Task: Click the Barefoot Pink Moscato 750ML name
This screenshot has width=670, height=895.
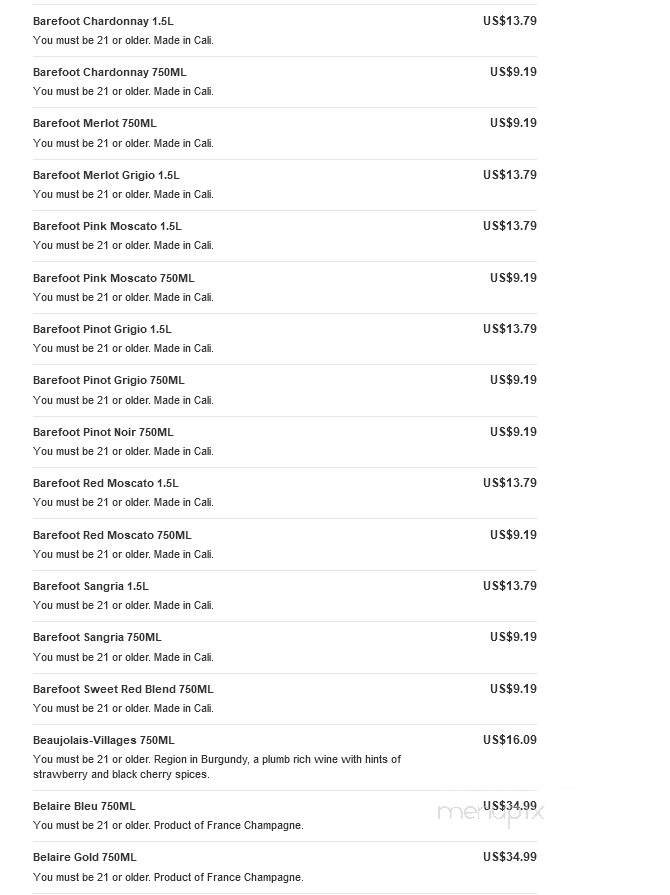Action: (113, 278)
